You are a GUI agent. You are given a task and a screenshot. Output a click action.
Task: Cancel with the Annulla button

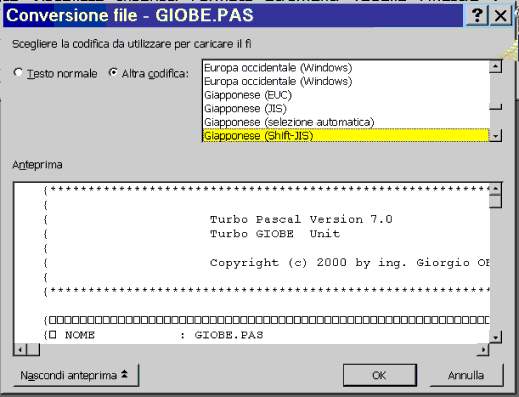coord(466,375)
